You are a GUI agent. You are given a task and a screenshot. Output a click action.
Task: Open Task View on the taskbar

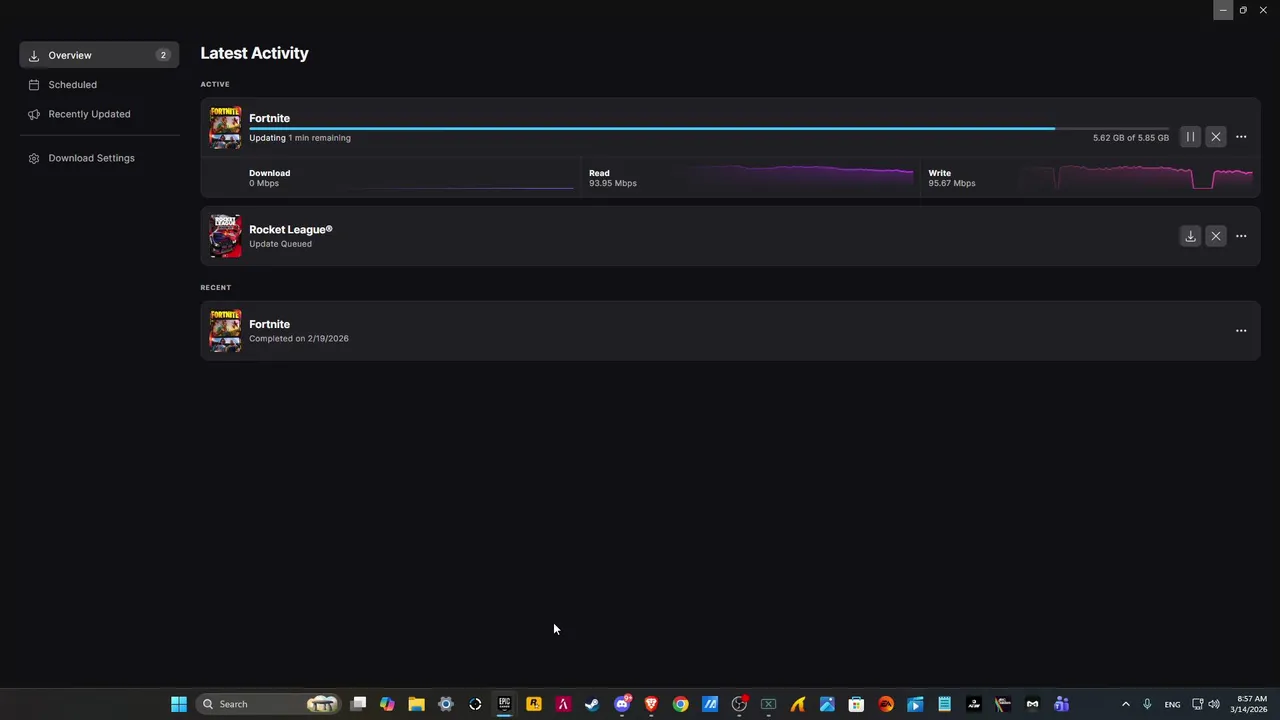358,704
